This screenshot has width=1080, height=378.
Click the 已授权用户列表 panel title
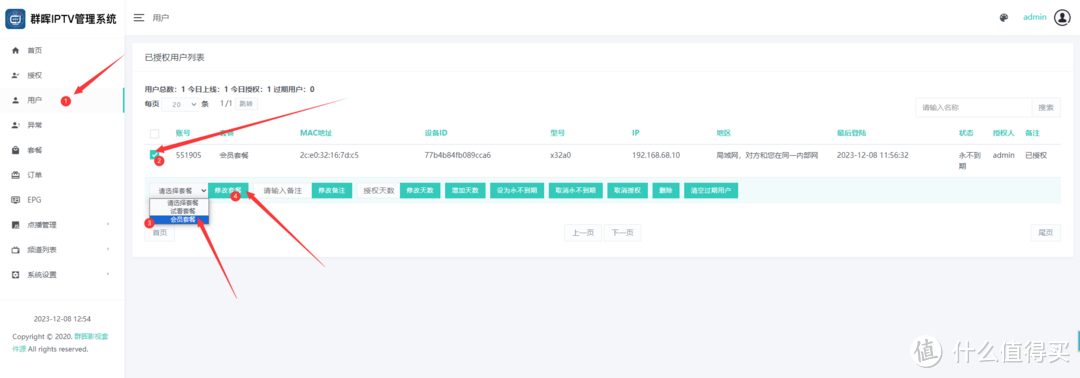point(174,57)
